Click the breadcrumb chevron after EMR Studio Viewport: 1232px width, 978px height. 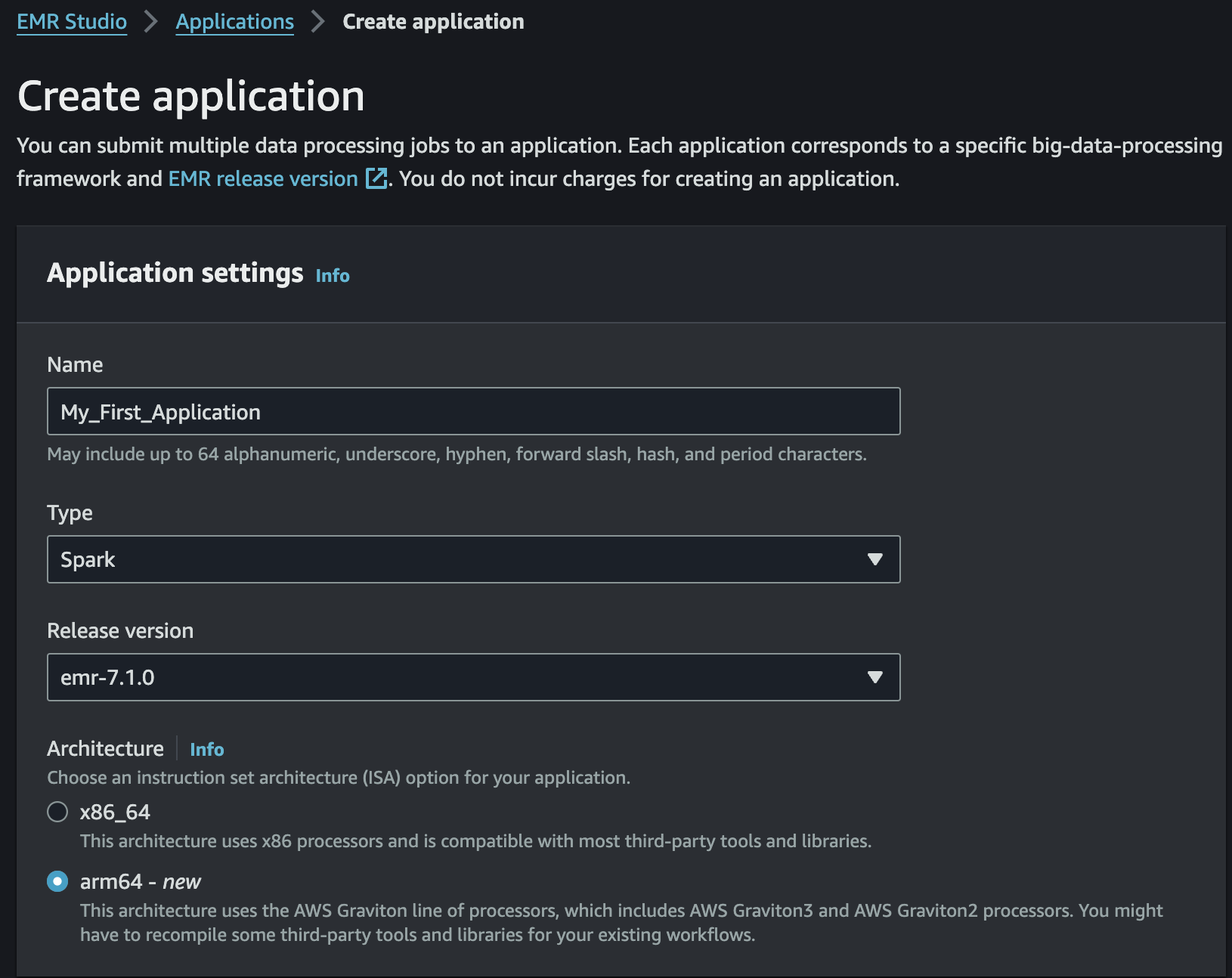[x=151, y=22]
